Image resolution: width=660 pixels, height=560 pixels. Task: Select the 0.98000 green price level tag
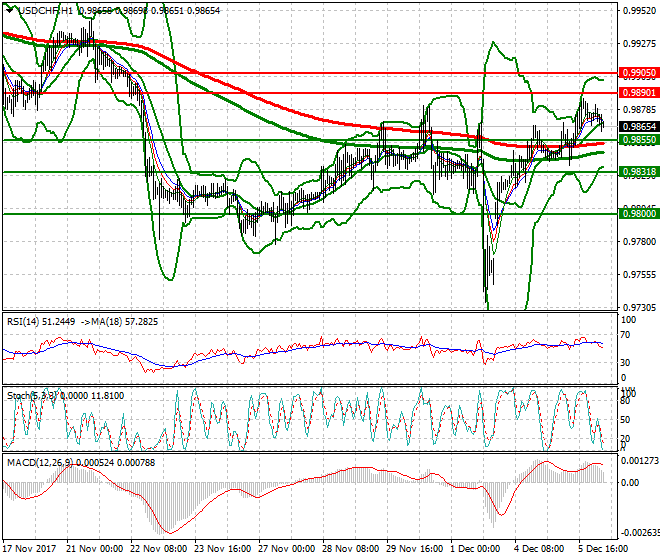coord(637,213)
